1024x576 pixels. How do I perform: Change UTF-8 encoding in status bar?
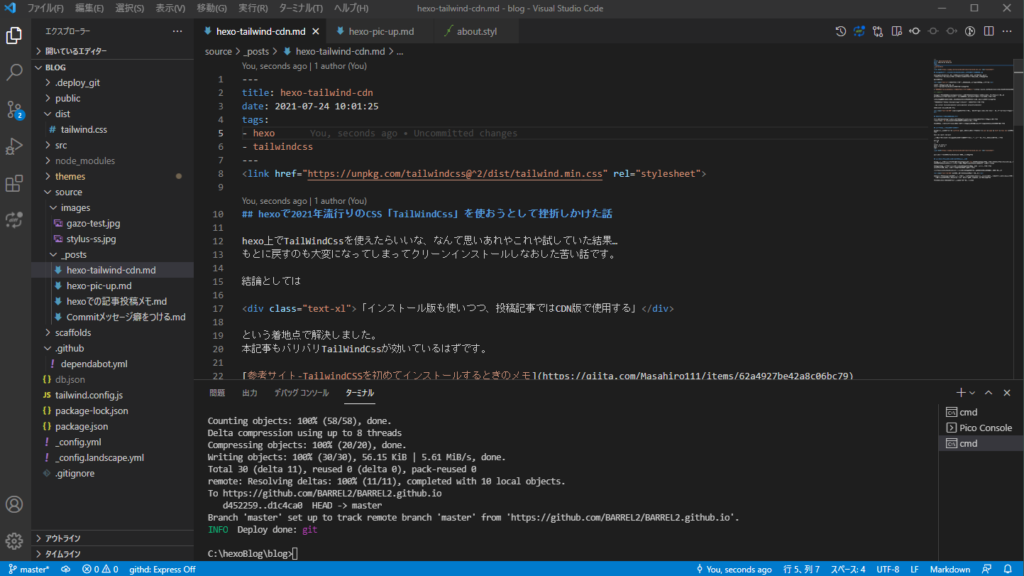coord(888,569)
